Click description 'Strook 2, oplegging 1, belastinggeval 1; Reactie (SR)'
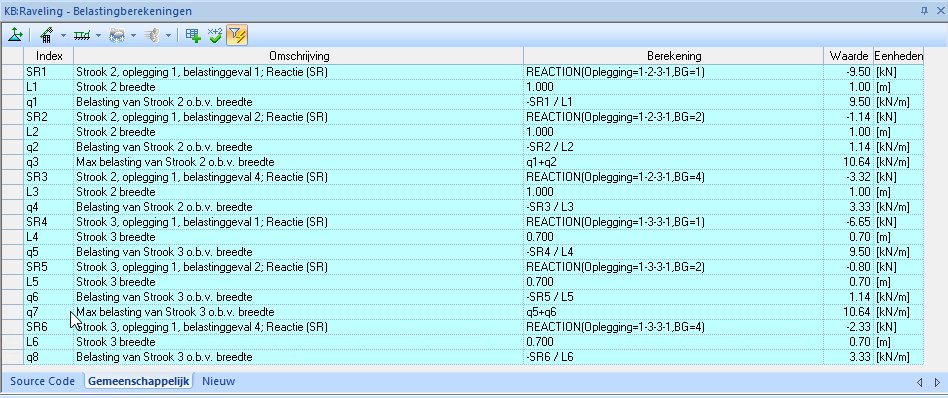Image resolution: width=948 pixels, height=398 pixels. (201, 71)
